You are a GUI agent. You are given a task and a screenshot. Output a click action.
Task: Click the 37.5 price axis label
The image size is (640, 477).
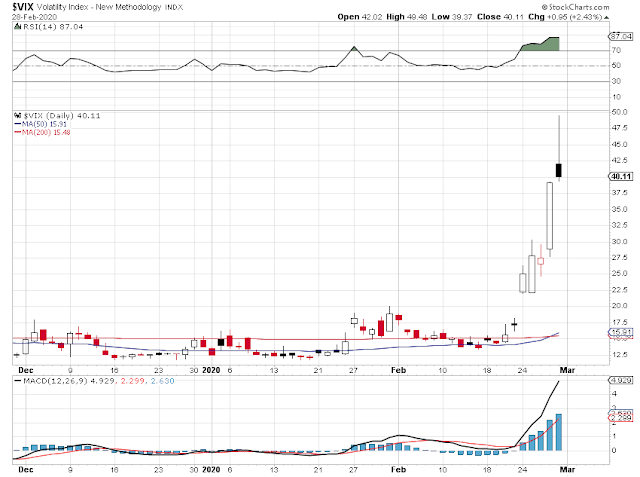(619, 192)
